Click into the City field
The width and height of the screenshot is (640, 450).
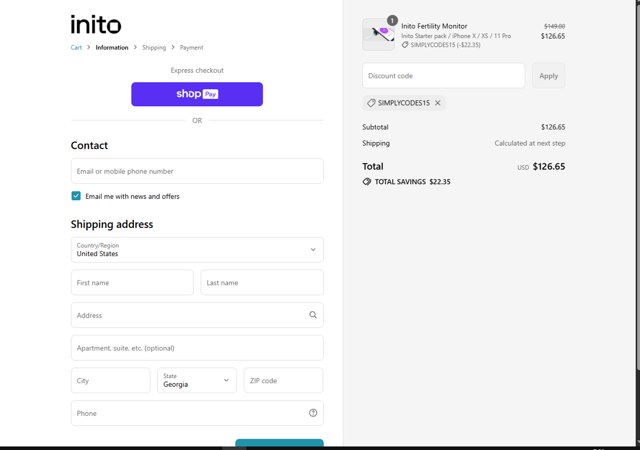click(x=111, y=381)
